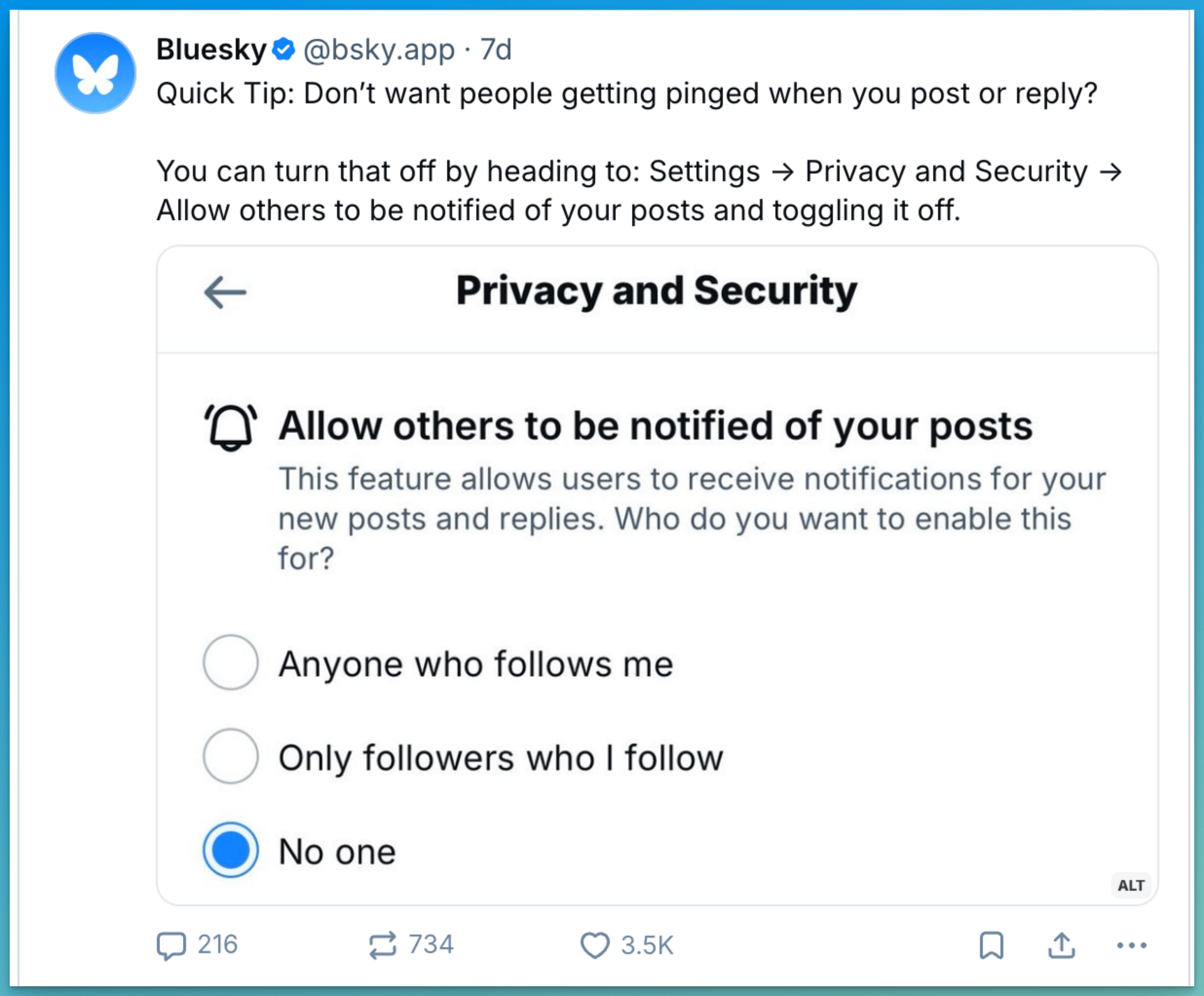Select the "No one" radio option
1204x996 pixels.
coord(231,850)
